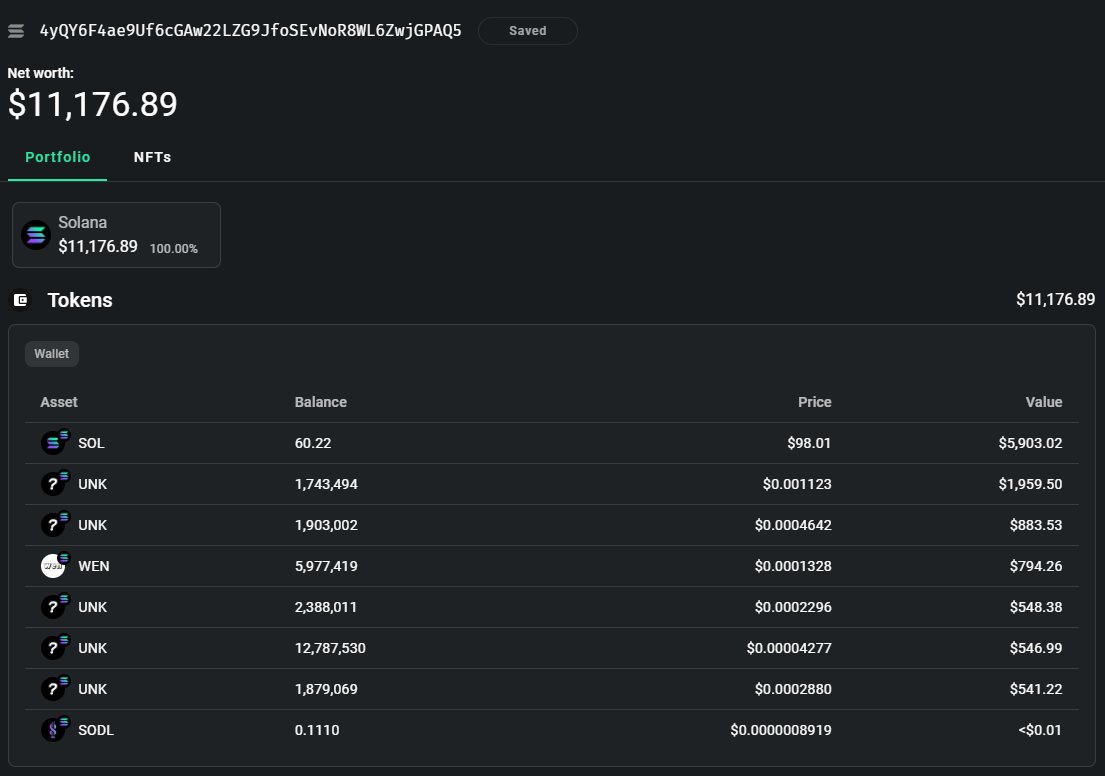Click the balance 1,743,494
The image size is (1105, 776).
click(x=326, y=484)
